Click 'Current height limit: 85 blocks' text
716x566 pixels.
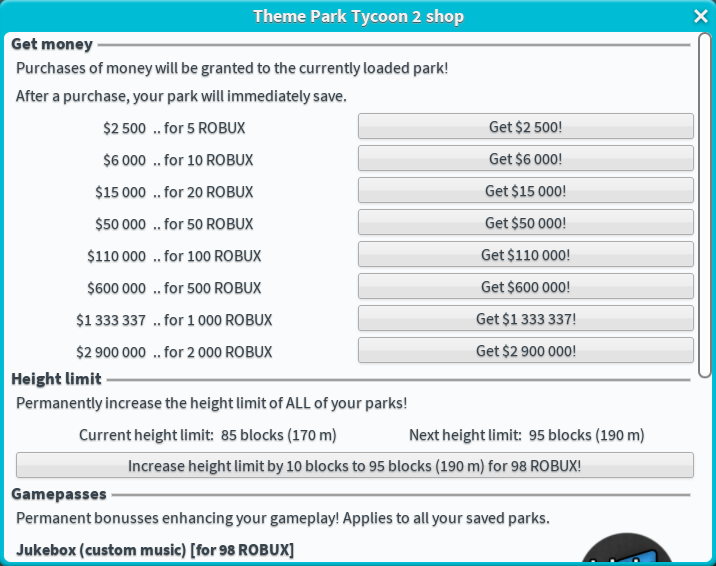click(208, 435)
